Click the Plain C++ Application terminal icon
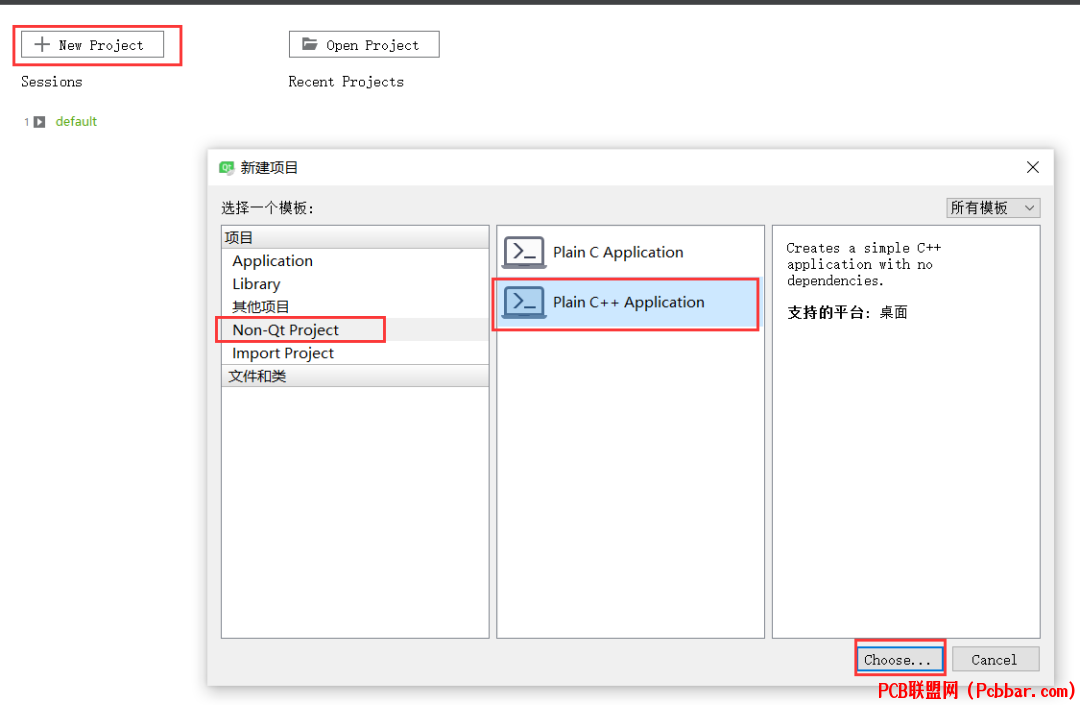Screen dimensions: 1080x705 (x=524, y=302)
